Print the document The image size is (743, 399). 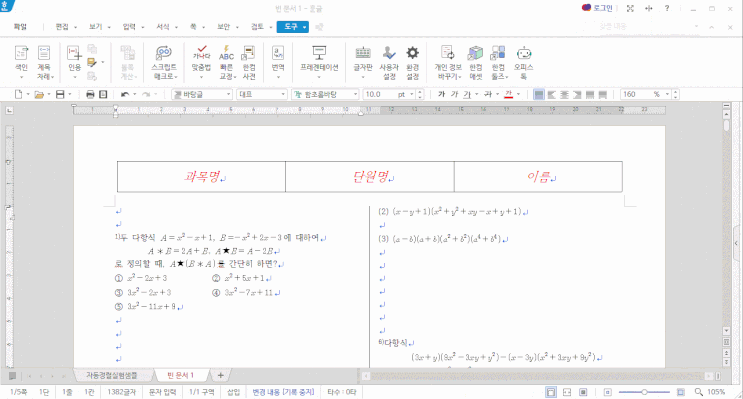click(90, 94)
